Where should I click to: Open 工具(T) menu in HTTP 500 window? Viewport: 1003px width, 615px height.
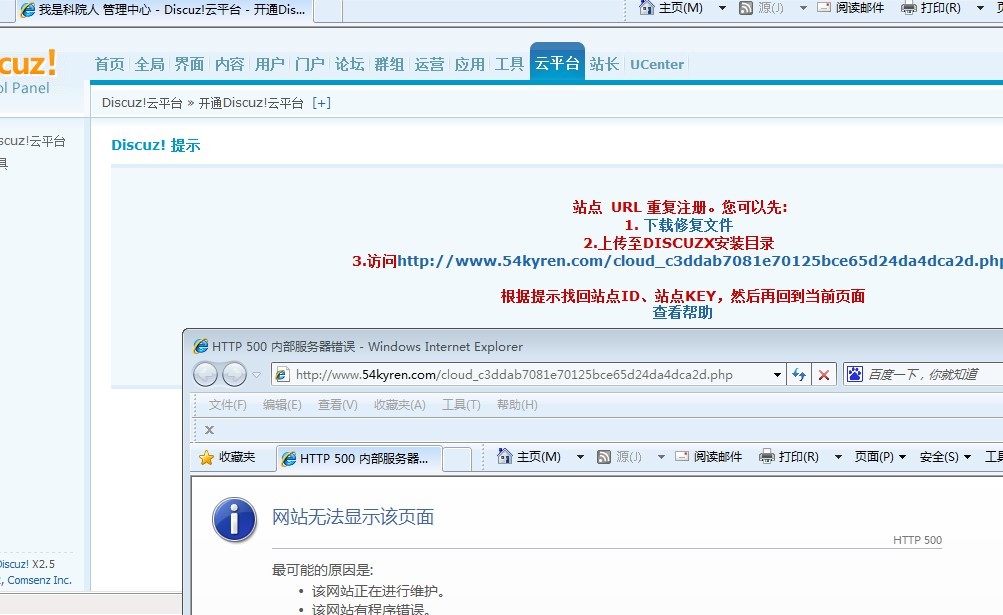(461, 404)
